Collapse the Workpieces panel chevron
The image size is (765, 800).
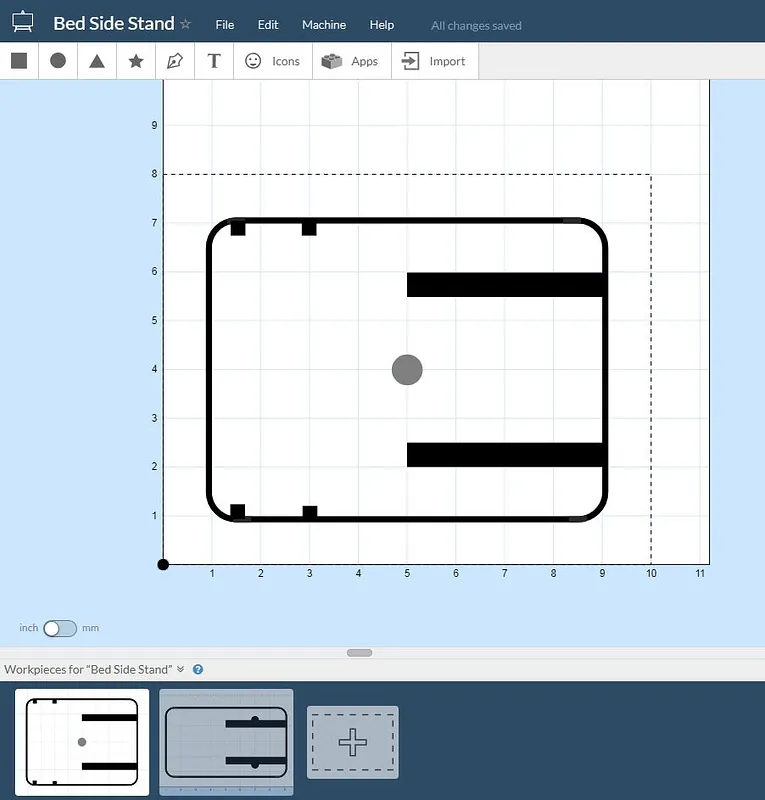click(x=181, y=669)
